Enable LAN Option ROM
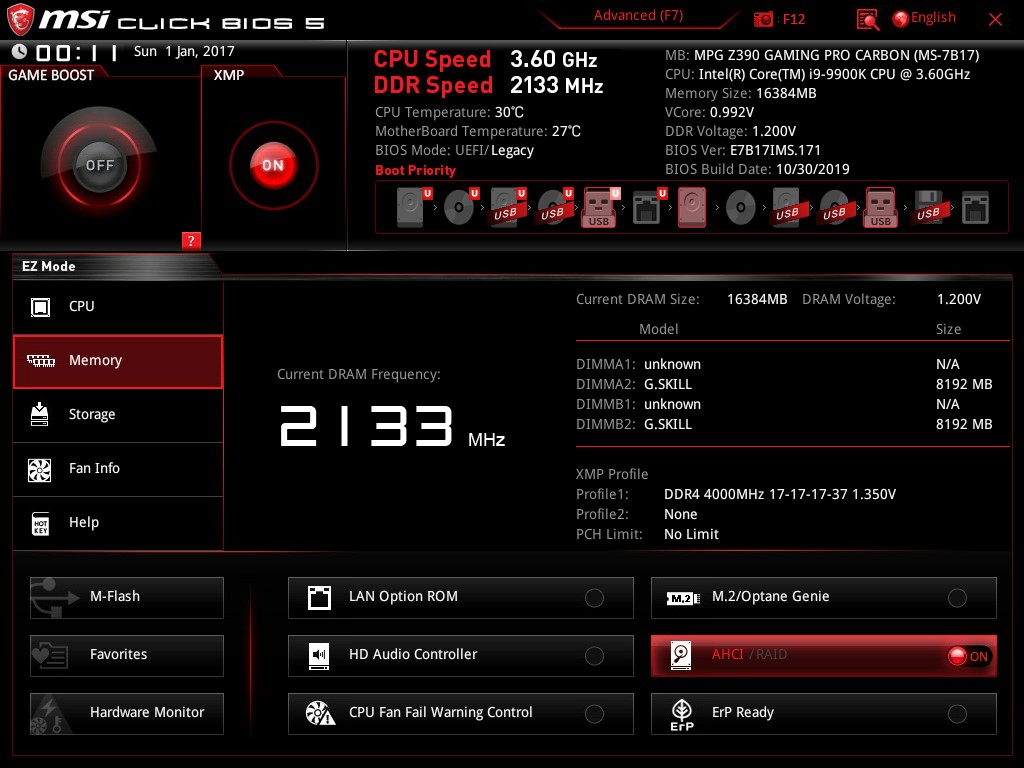Screen dimensions: 1024x768 [460, 598]
